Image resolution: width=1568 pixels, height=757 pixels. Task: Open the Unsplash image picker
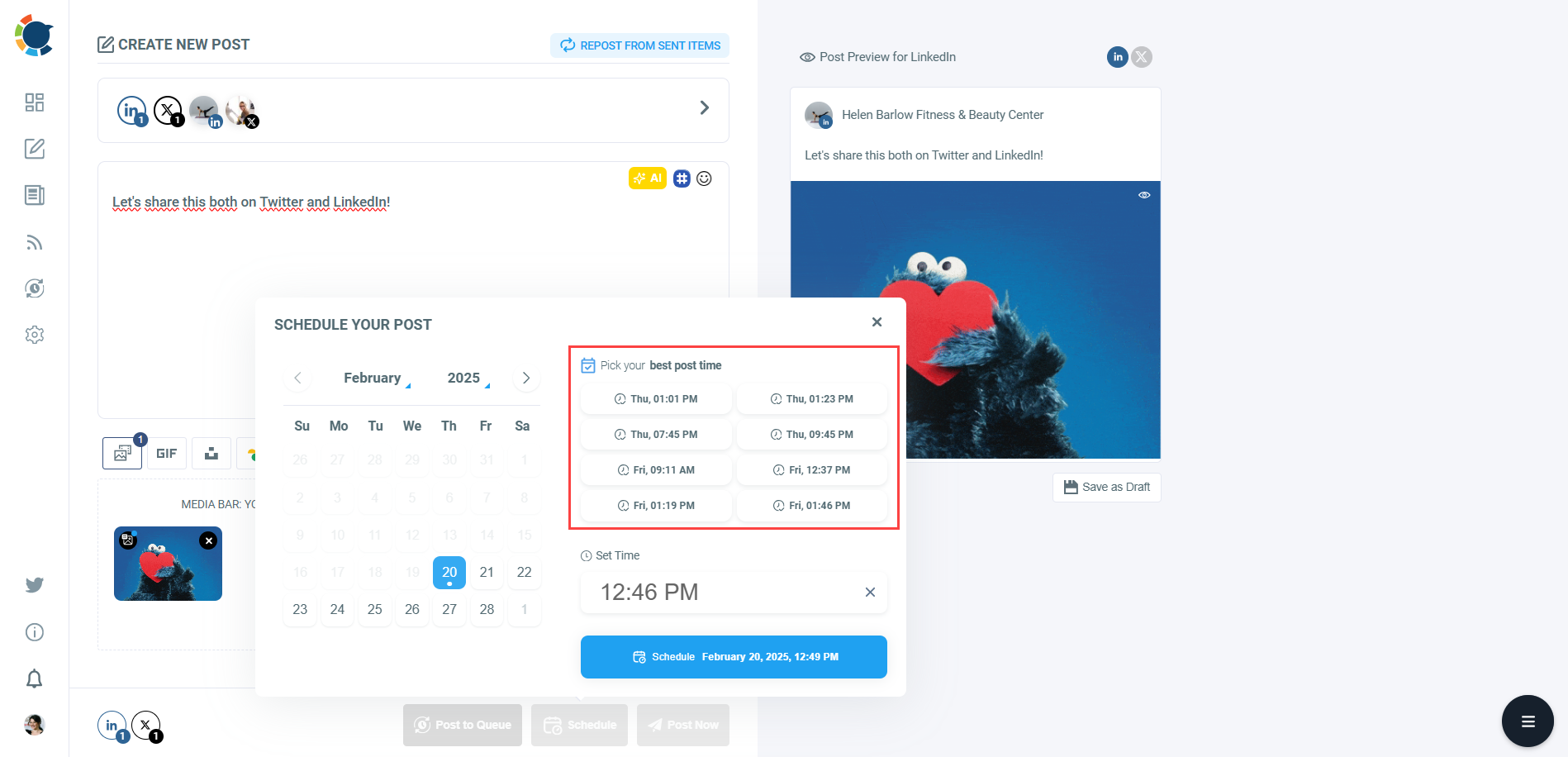211,453
